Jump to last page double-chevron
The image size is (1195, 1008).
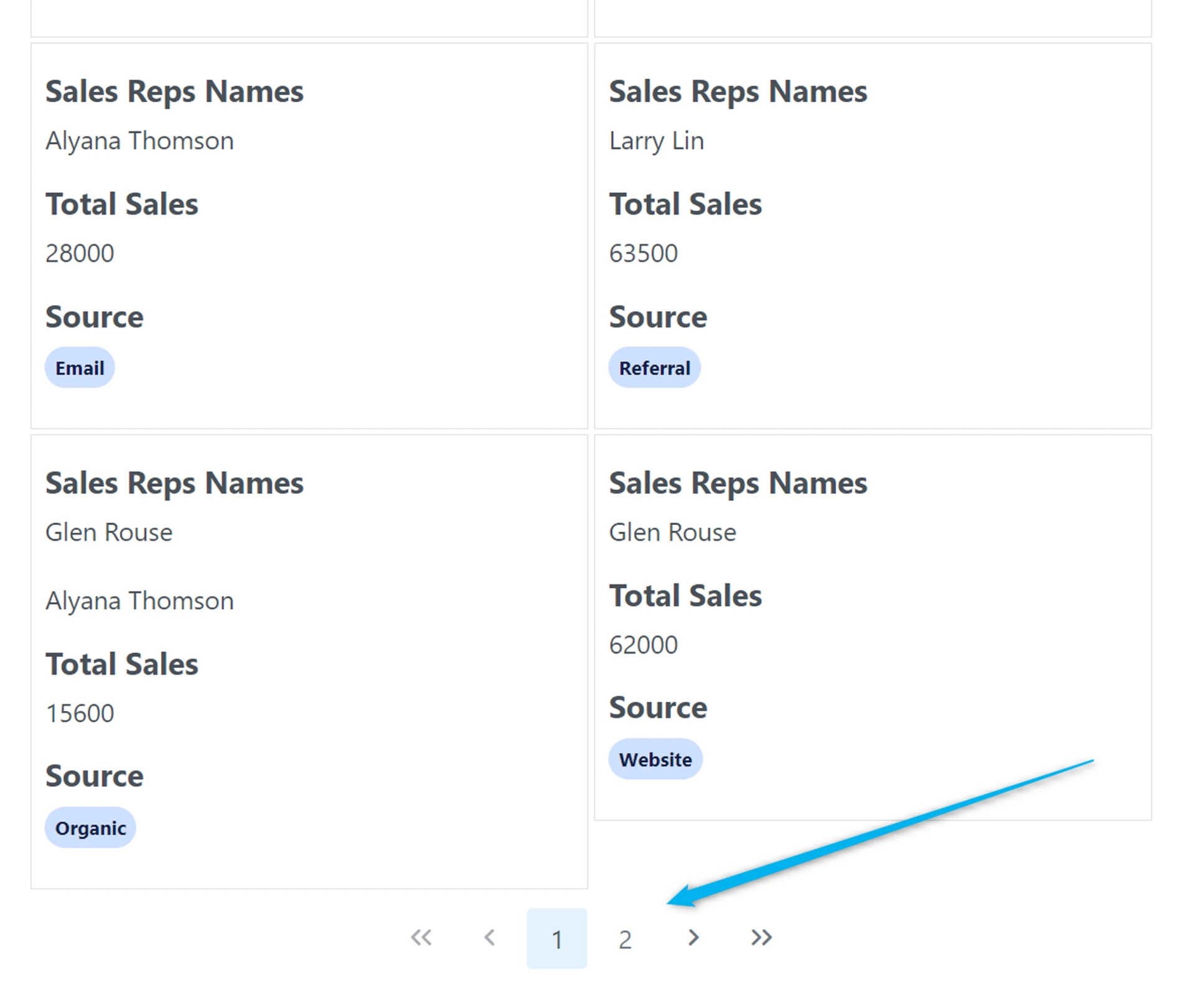761,938
